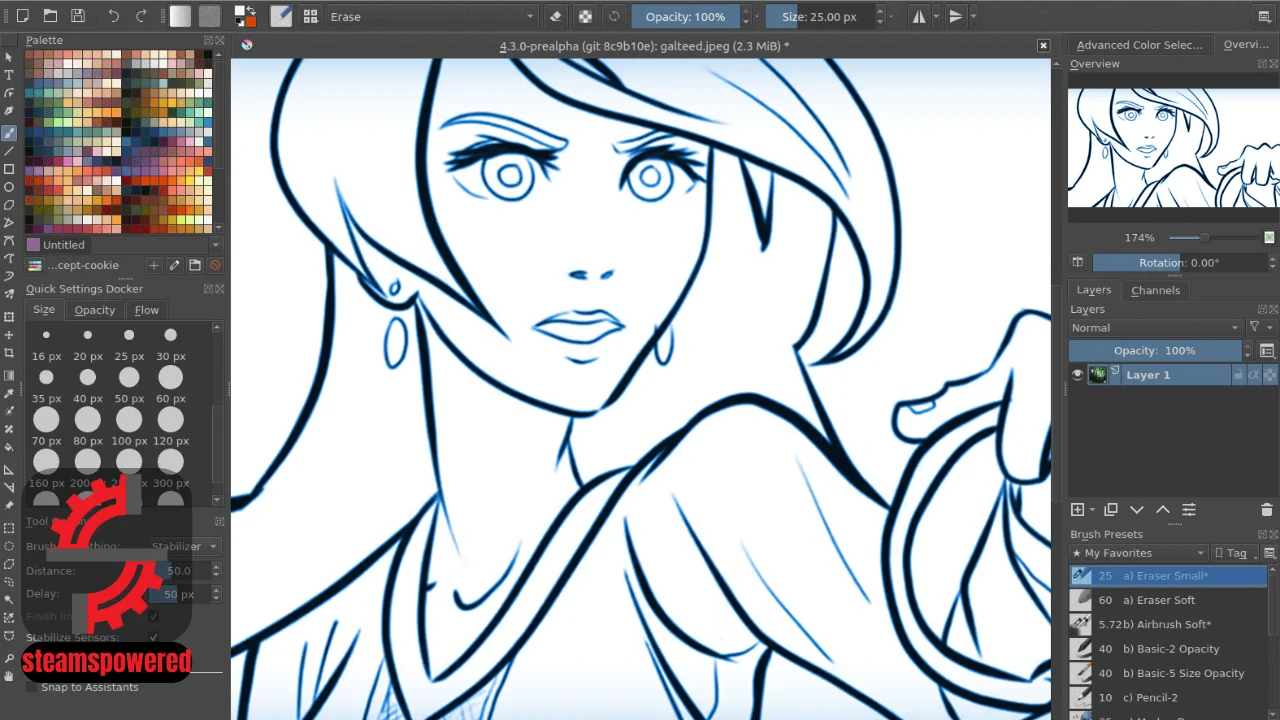
Task: Select the crop tool in toolbox
Action: (9, 353)
